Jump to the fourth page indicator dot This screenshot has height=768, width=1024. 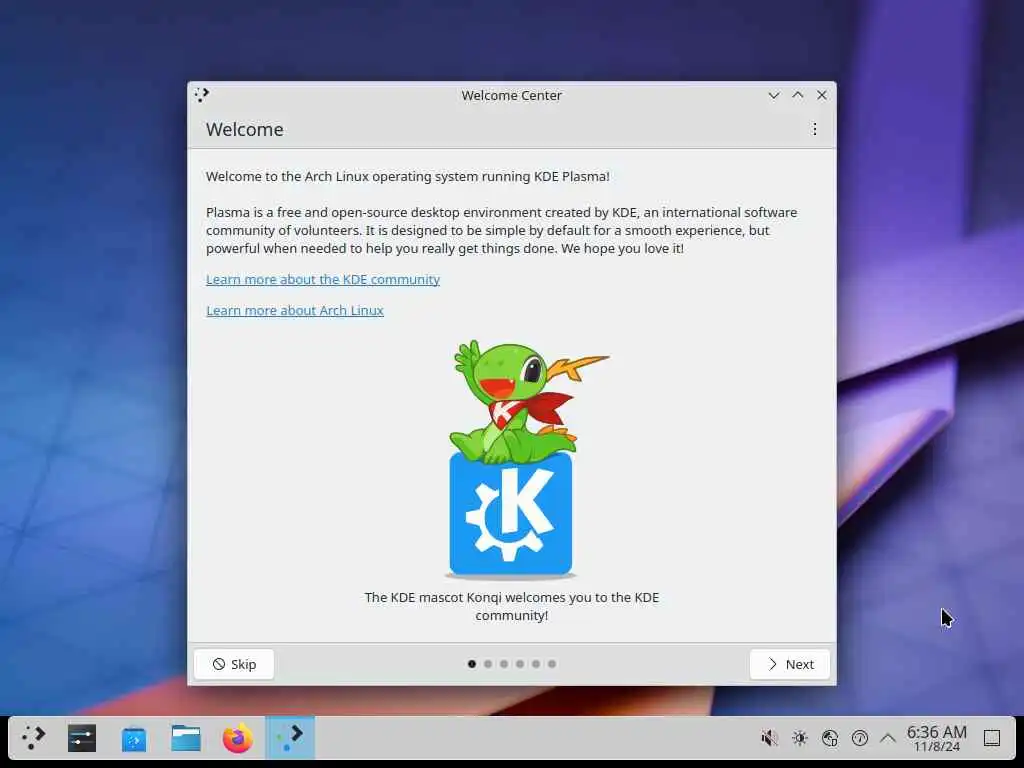520,664
